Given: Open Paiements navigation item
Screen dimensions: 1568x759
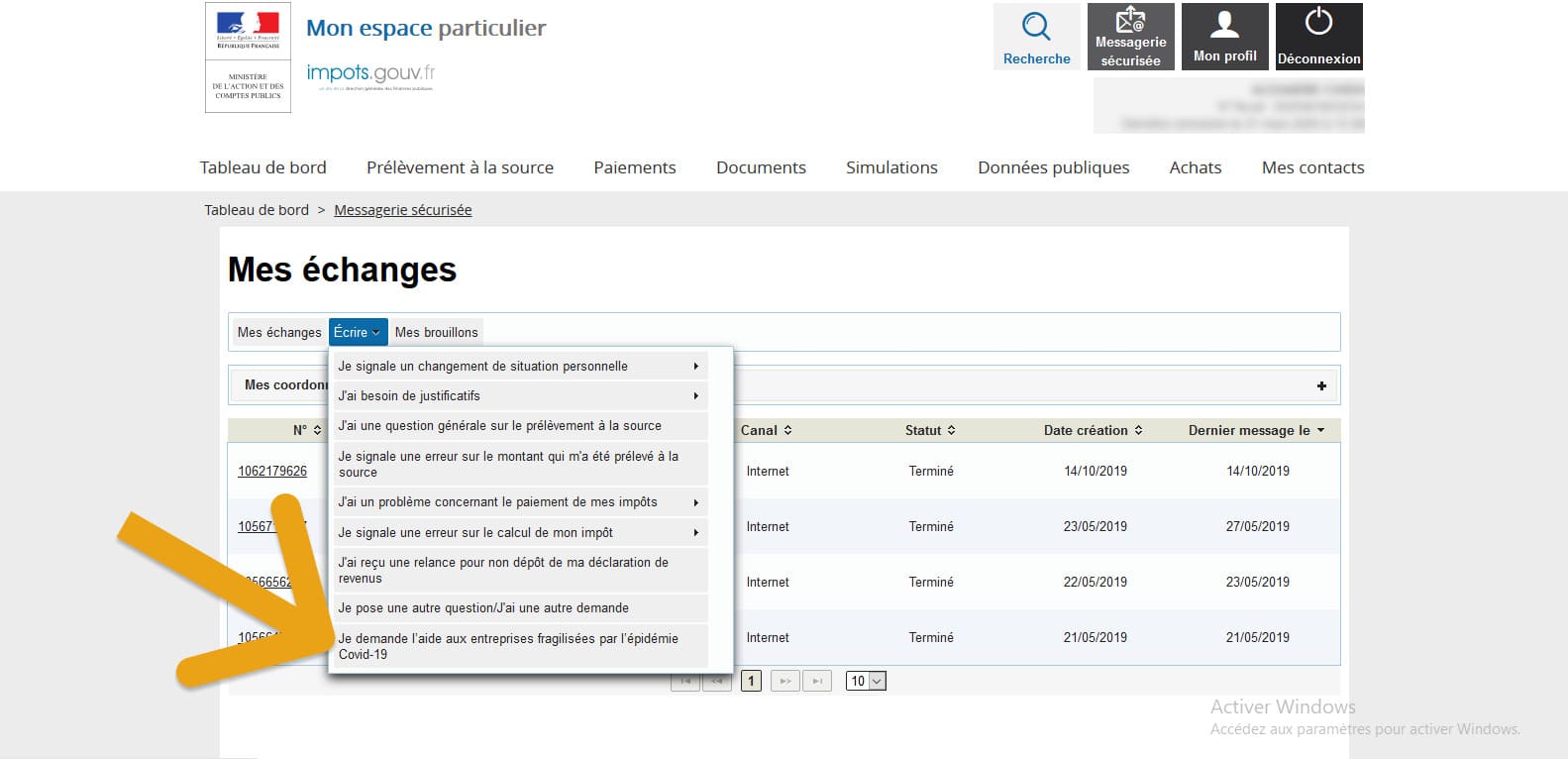Looking at the screenshot, I should click(635, 167).
